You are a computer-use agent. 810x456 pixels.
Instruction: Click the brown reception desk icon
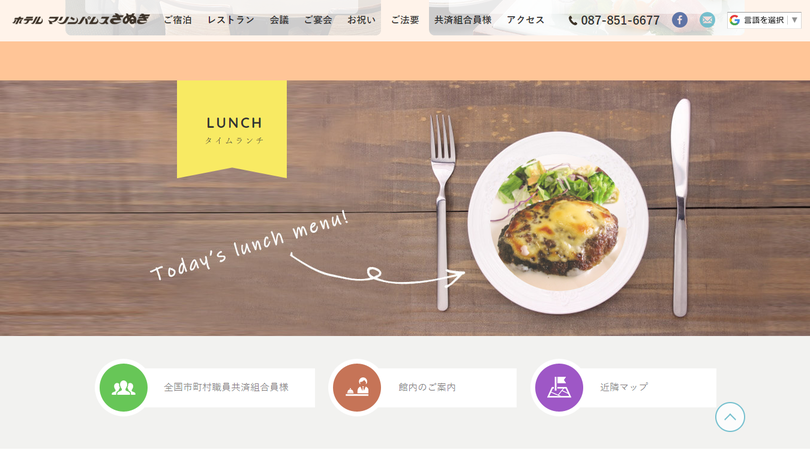click(x=356, y=387)
